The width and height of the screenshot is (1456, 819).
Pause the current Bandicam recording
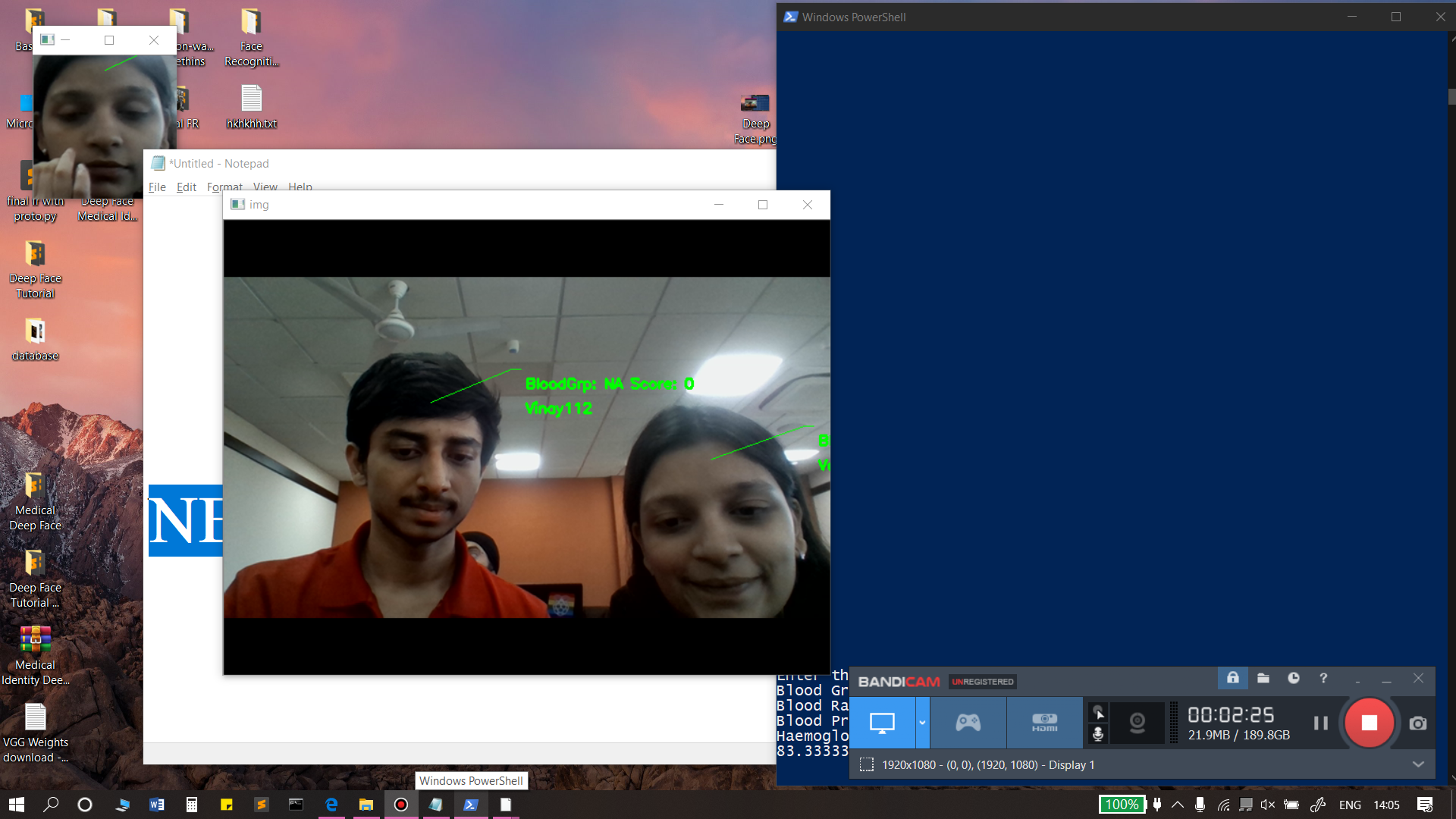(x=1320, y=721)
